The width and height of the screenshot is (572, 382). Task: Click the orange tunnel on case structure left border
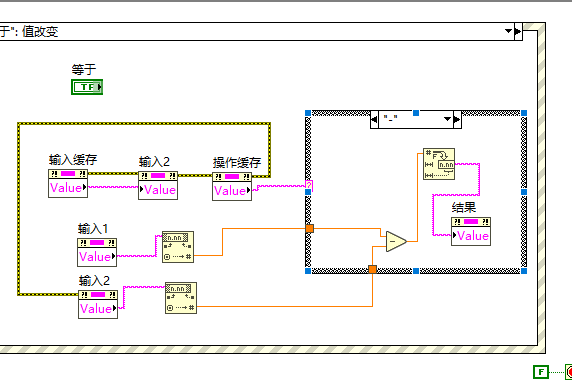pyautogui.click(x=309, y=228)
